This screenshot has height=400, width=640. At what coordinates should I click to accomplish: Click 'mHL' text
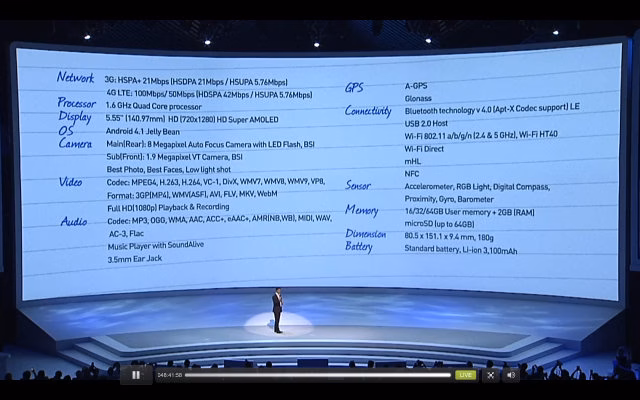tap(413, 161)
